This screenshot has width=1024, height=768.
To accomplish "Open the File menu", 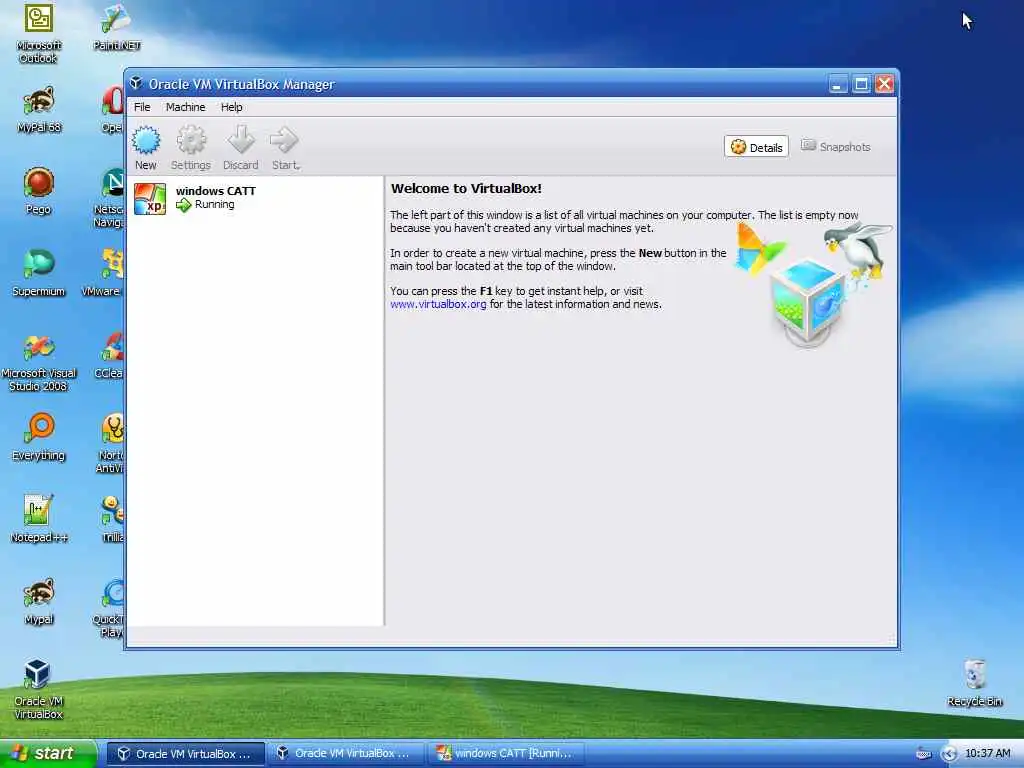I will pyautogui.click(x=142, y=107).
